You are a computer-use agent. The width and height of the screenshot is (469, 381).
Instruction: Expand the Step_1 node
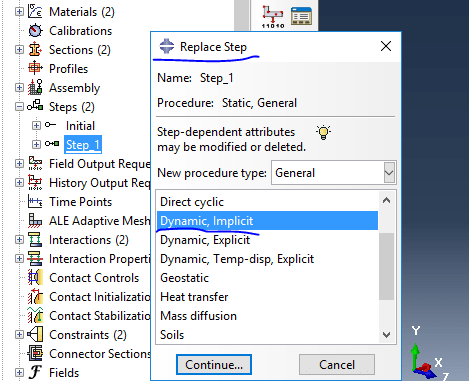36,145
